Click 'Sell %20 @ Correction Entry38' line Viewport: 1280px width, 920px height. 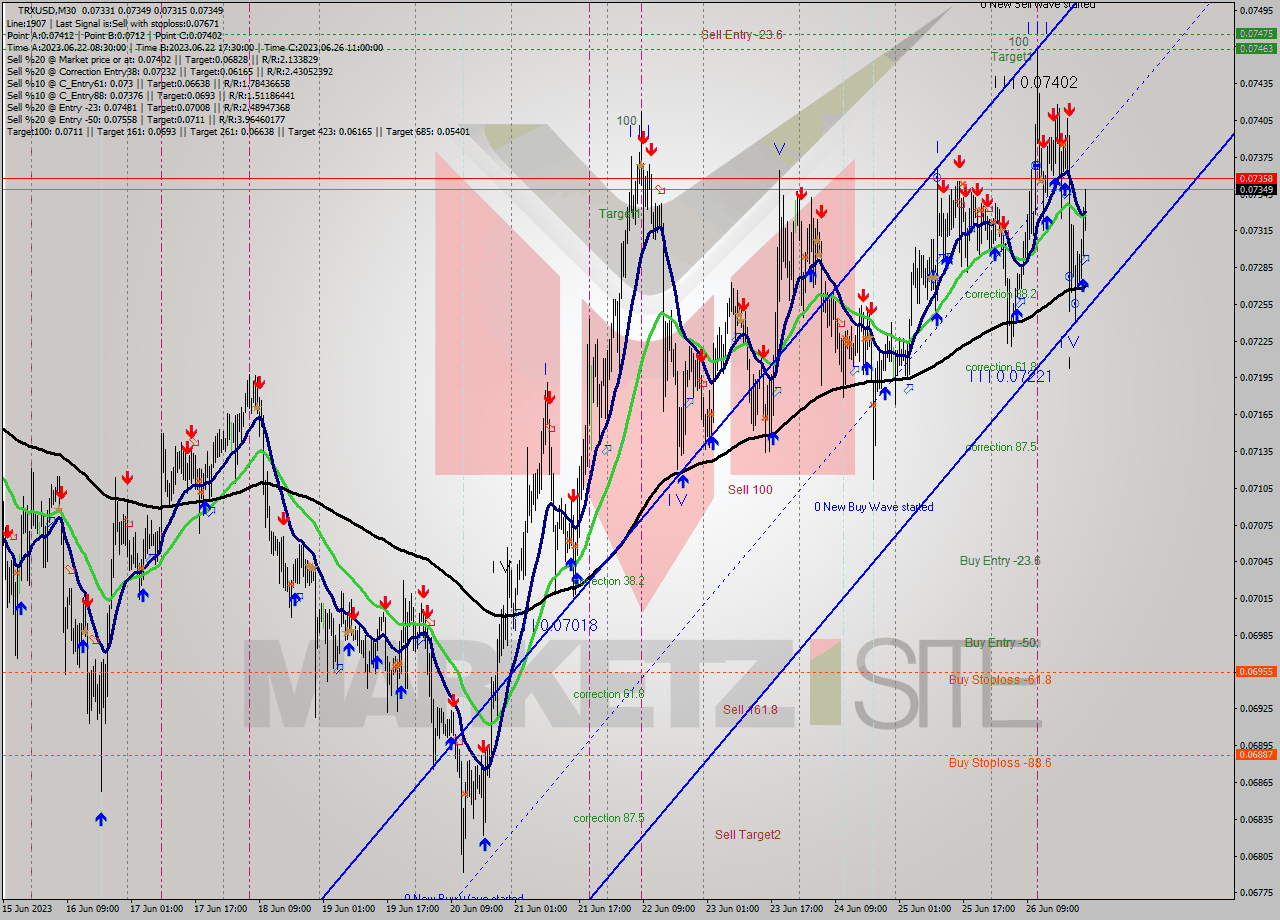click(170, 72)
